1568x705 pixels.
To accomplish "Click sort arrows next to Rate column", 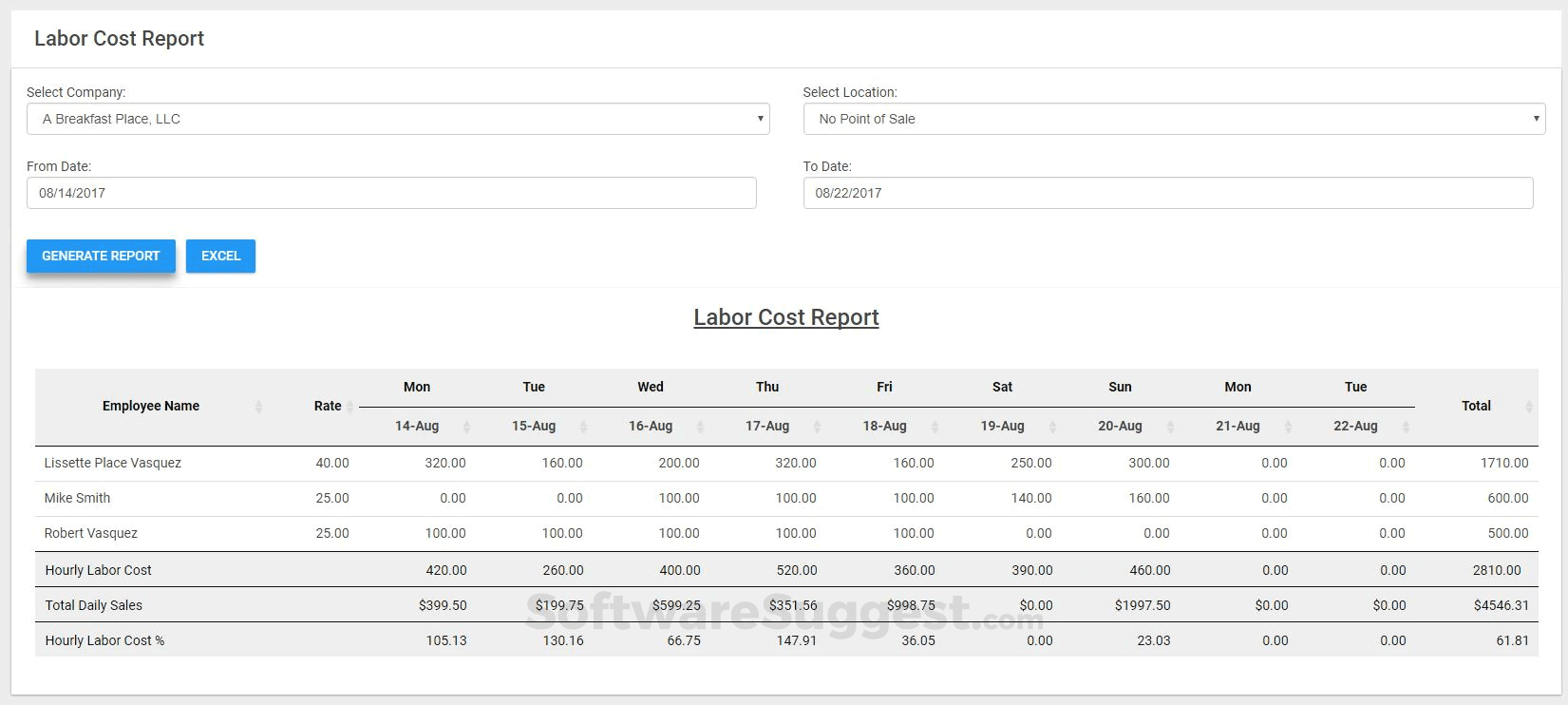I will click(x=349, y=407).
